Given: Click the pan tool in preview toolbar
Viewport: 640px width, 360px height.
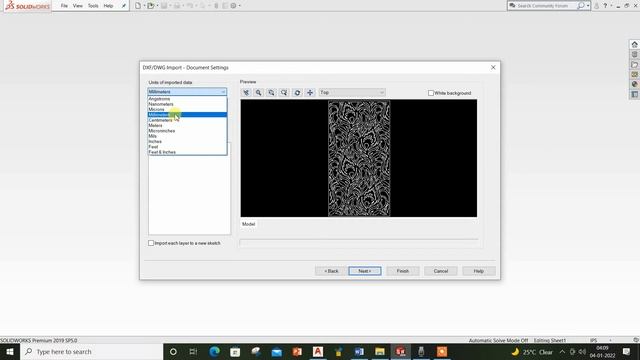Looking at the screenshot, I should pyautogui.click(x=310, y=93).
